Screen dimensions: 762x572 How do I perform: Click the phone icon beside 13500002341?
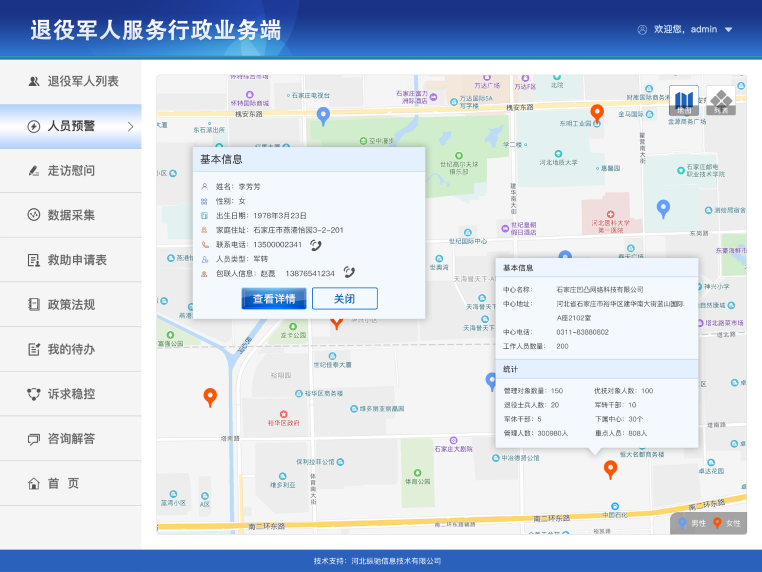click(x=316, y=244)
